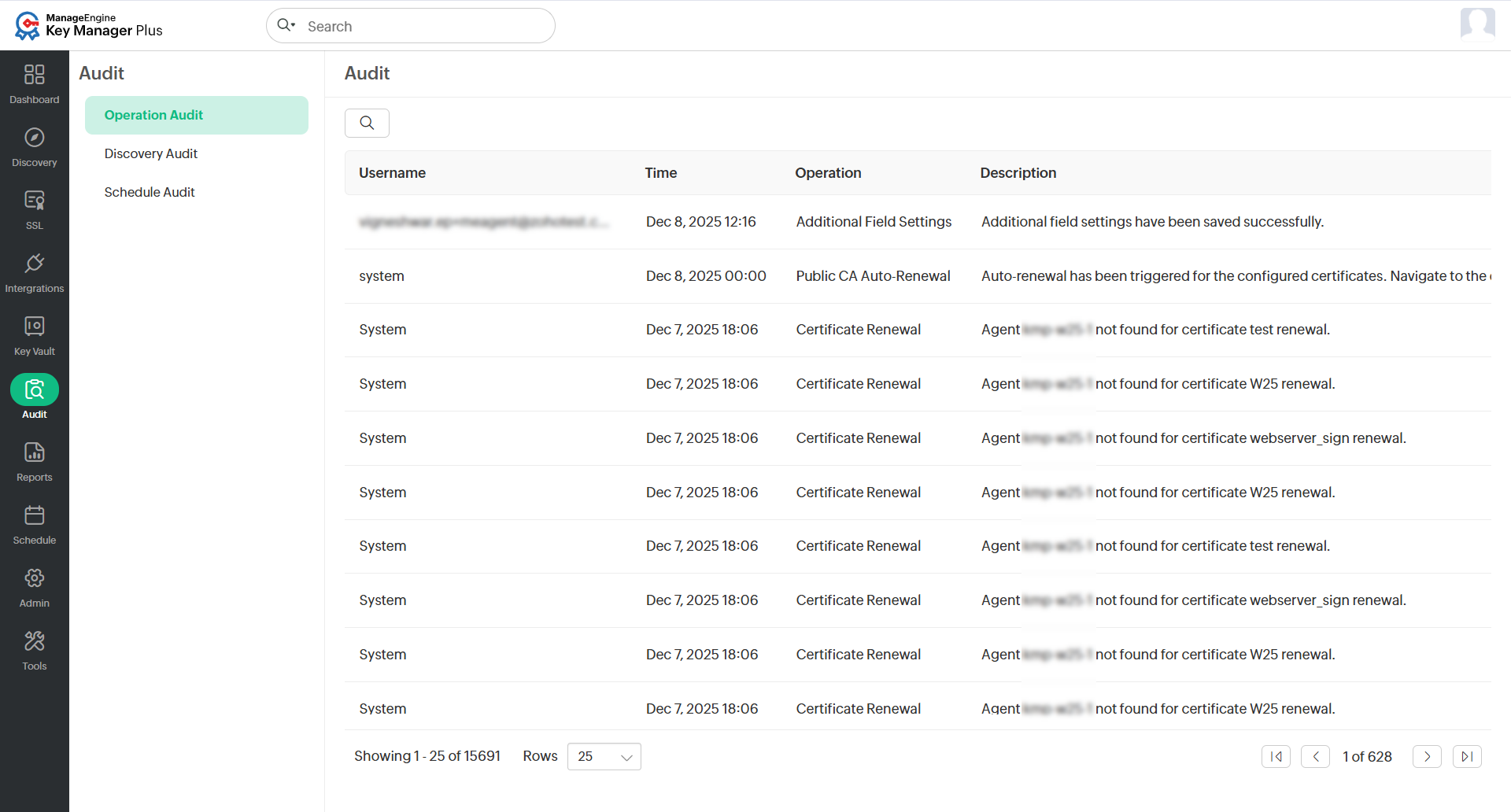
Task: Click the 'Showing 1 - 25 of 15691' text
Action: click(427, 756)
